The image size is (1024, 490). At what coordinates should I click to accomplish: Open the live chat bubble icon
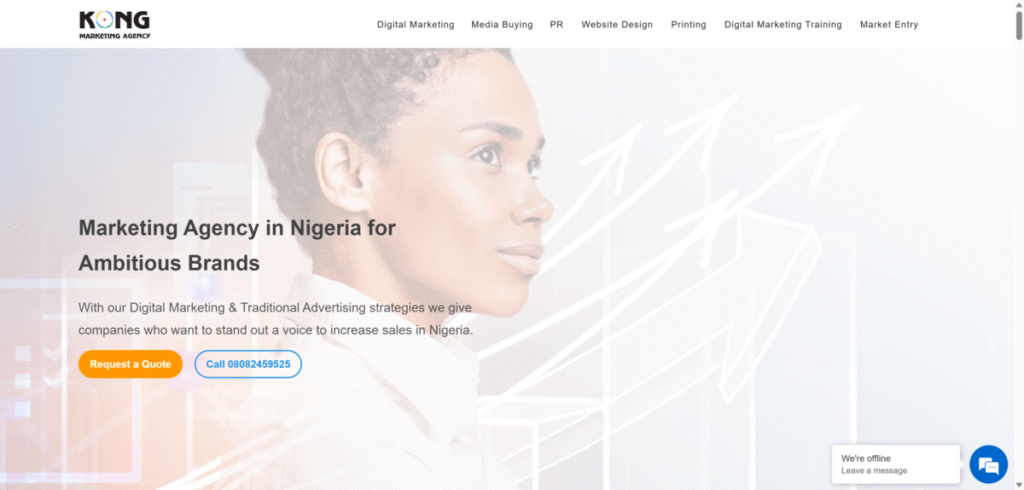click(x=989, y=465)
